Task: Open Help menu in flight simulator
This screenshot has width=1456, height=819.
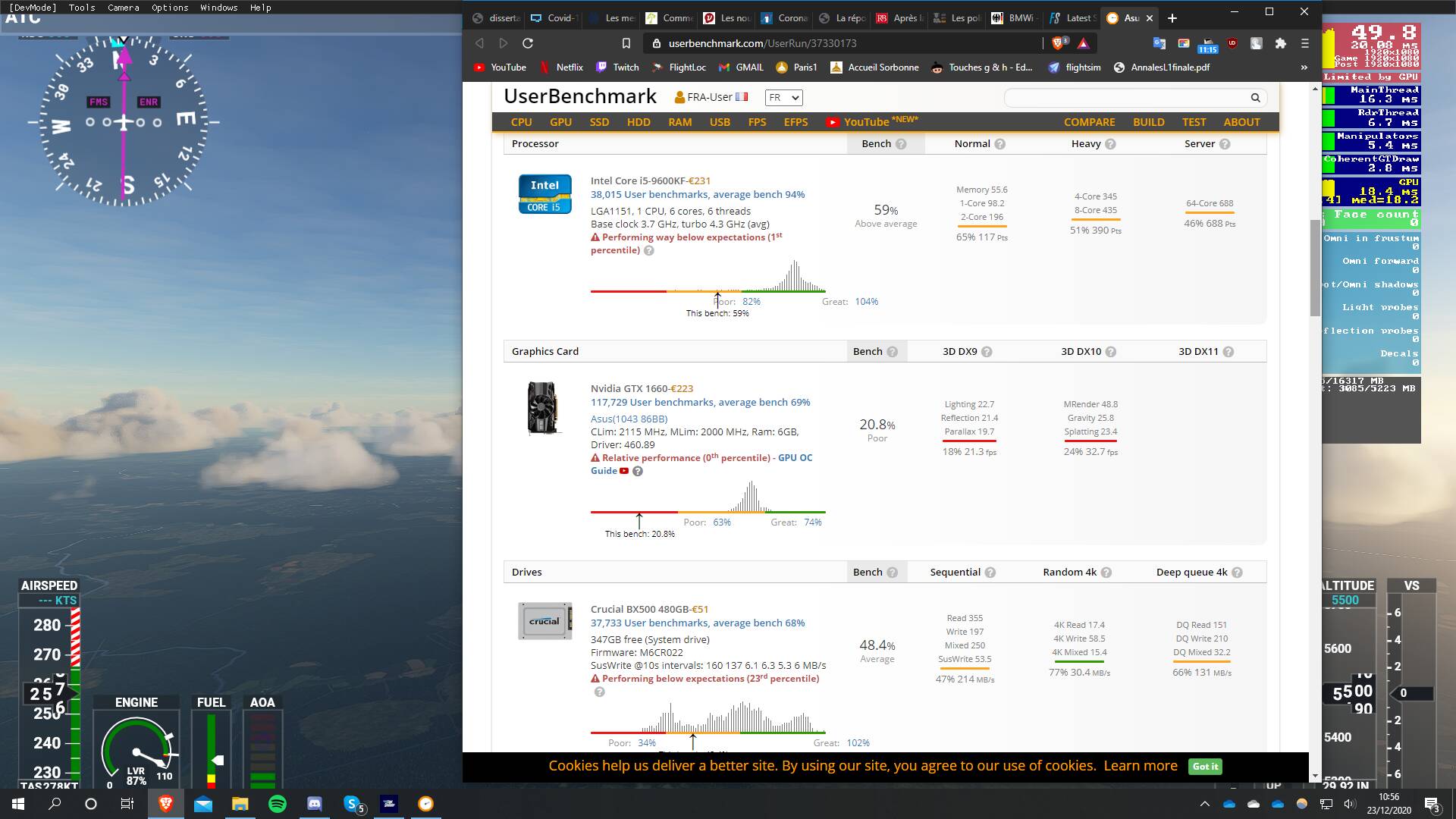Action: pos(260,8)
